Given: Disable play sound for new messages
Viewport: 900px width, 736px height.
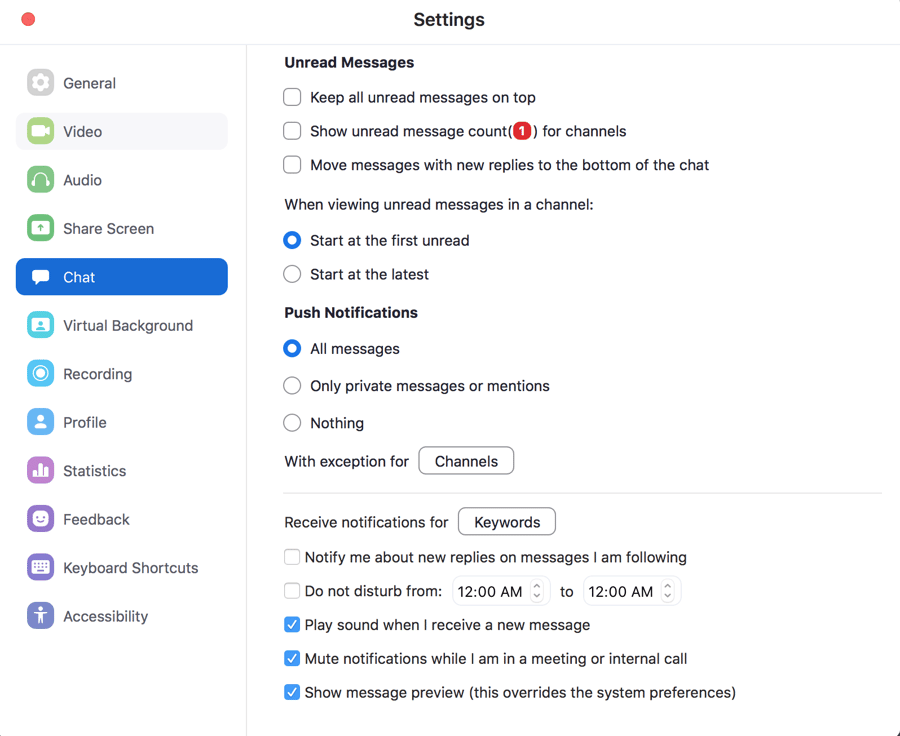Looking at the screenshot, I should tap(292, 625).
